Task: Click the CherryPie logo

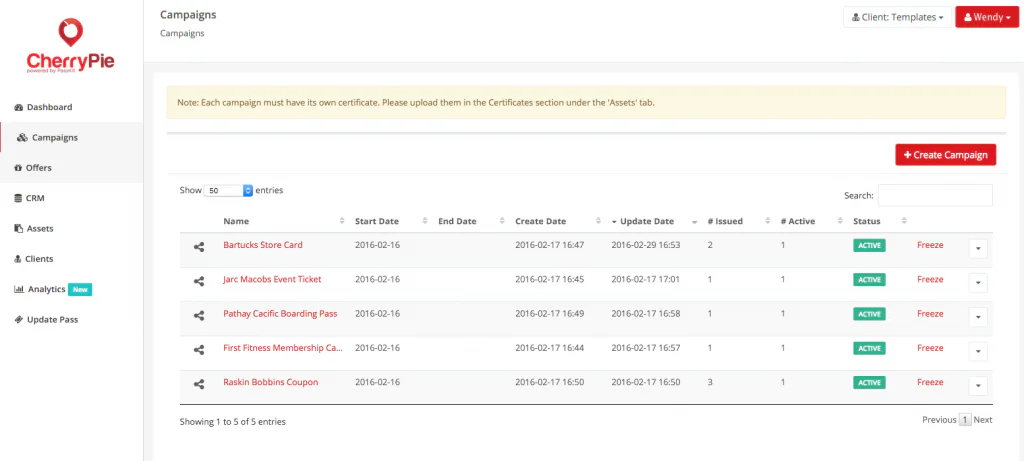Action: [71, 46]
